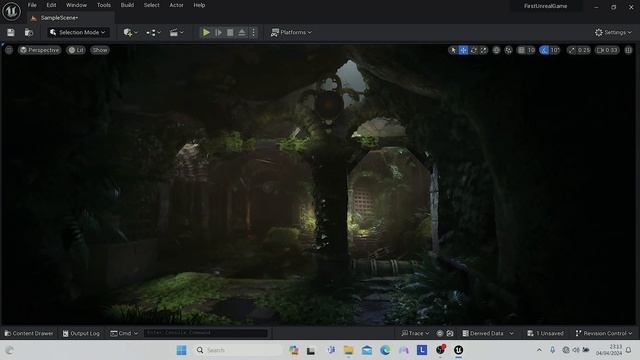Activate the Translate (move) gizmo tool
640x360 pixels.
[x=463, y=50]
